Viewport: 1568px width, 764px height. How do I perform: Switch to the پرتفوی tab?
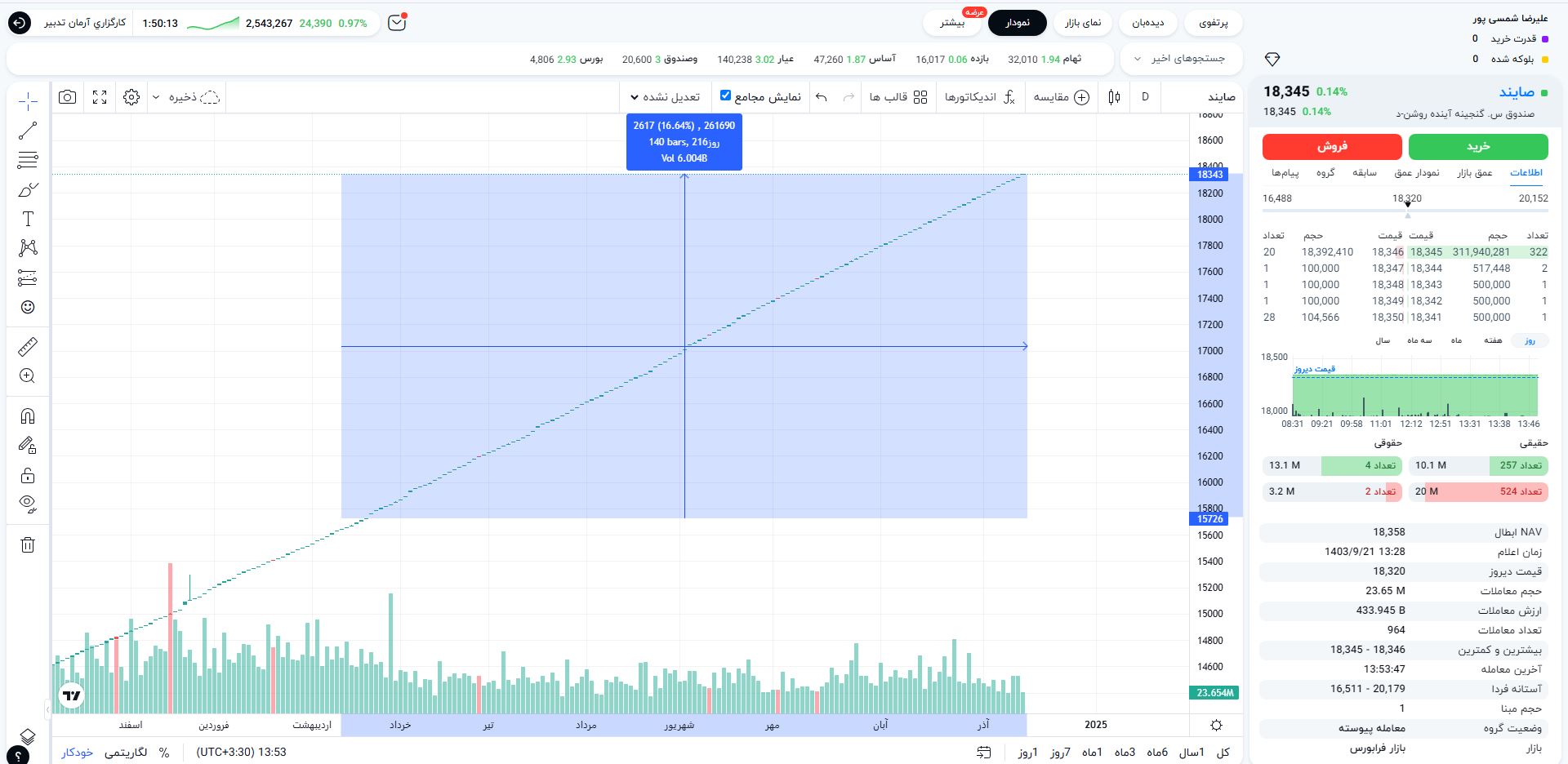click(1213, 23)
